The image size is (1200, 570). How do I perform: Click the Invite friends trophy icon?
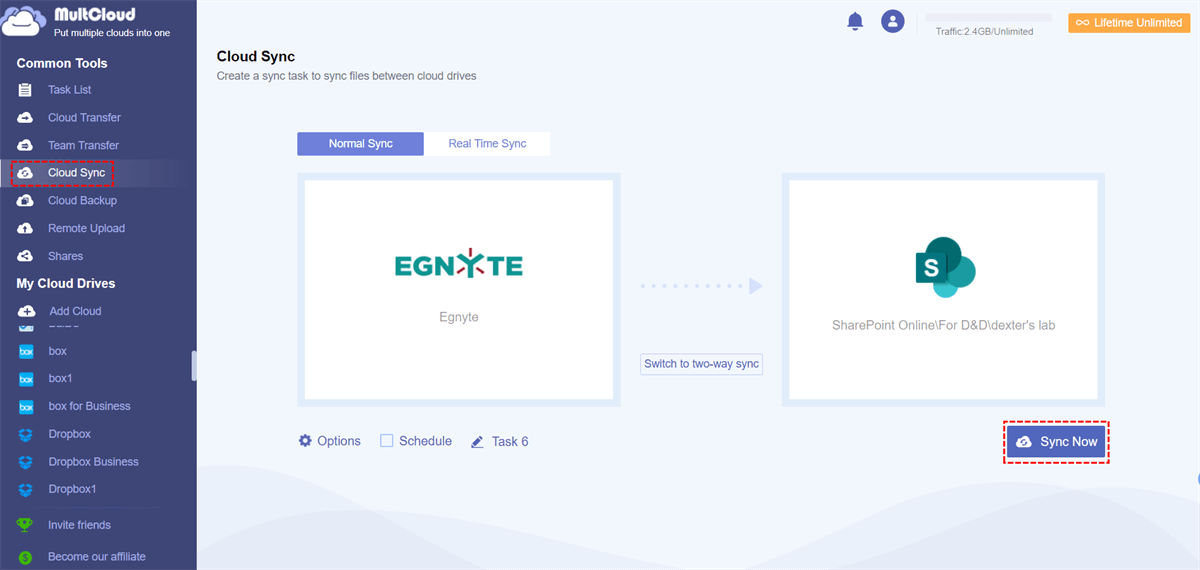(x=26, y=525)
